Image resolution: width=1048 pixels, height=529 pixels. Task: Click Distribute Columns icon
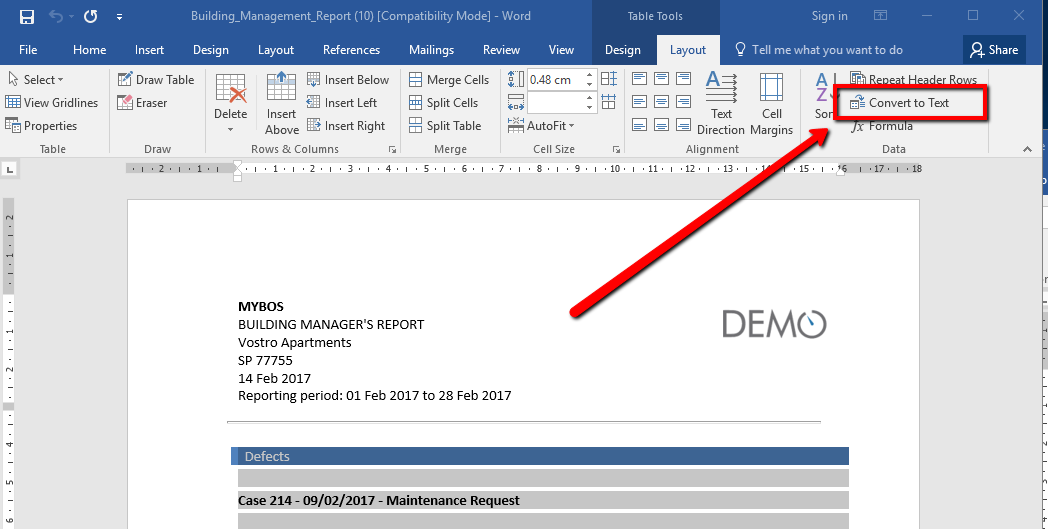click(608, 102)
